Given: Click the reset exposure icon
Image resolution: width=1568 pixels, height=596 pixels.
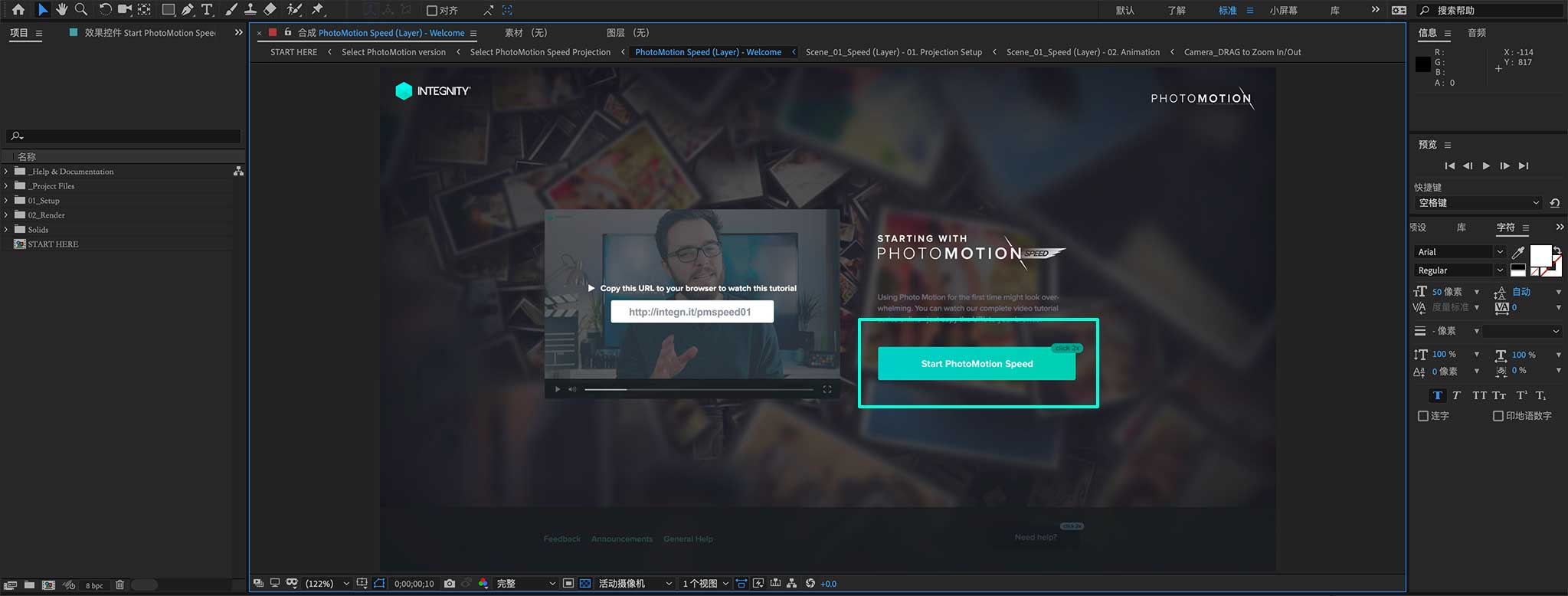Looking at the screenshot, I should point(810,584).
